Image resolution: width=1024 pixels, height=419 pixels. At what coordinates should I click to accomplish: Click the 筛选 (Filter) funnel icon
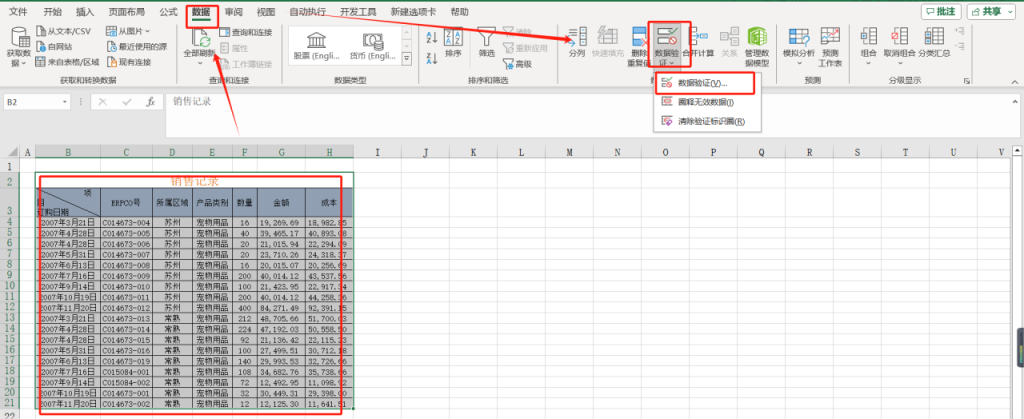tap(487, 37)
